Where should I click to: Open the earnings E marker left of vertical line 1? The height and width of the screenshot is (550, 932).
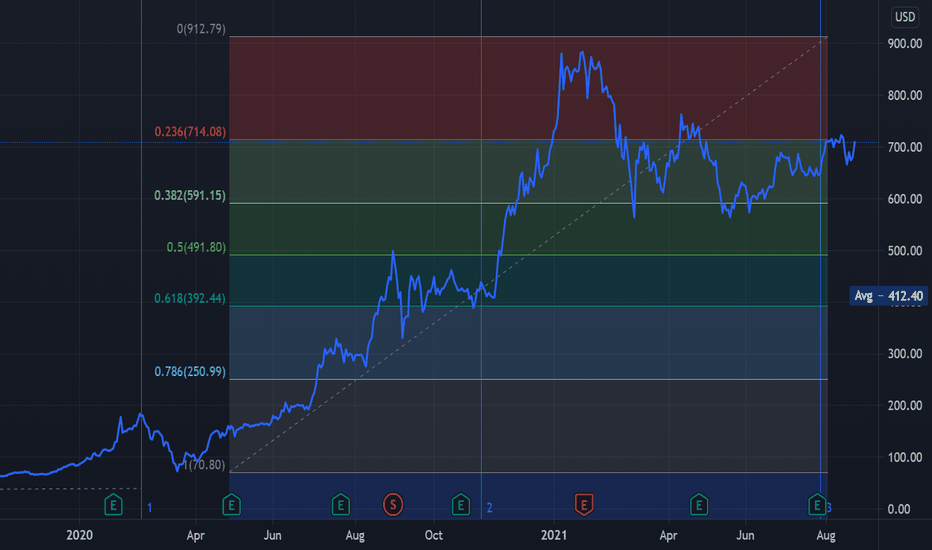[x=113, y=505]
